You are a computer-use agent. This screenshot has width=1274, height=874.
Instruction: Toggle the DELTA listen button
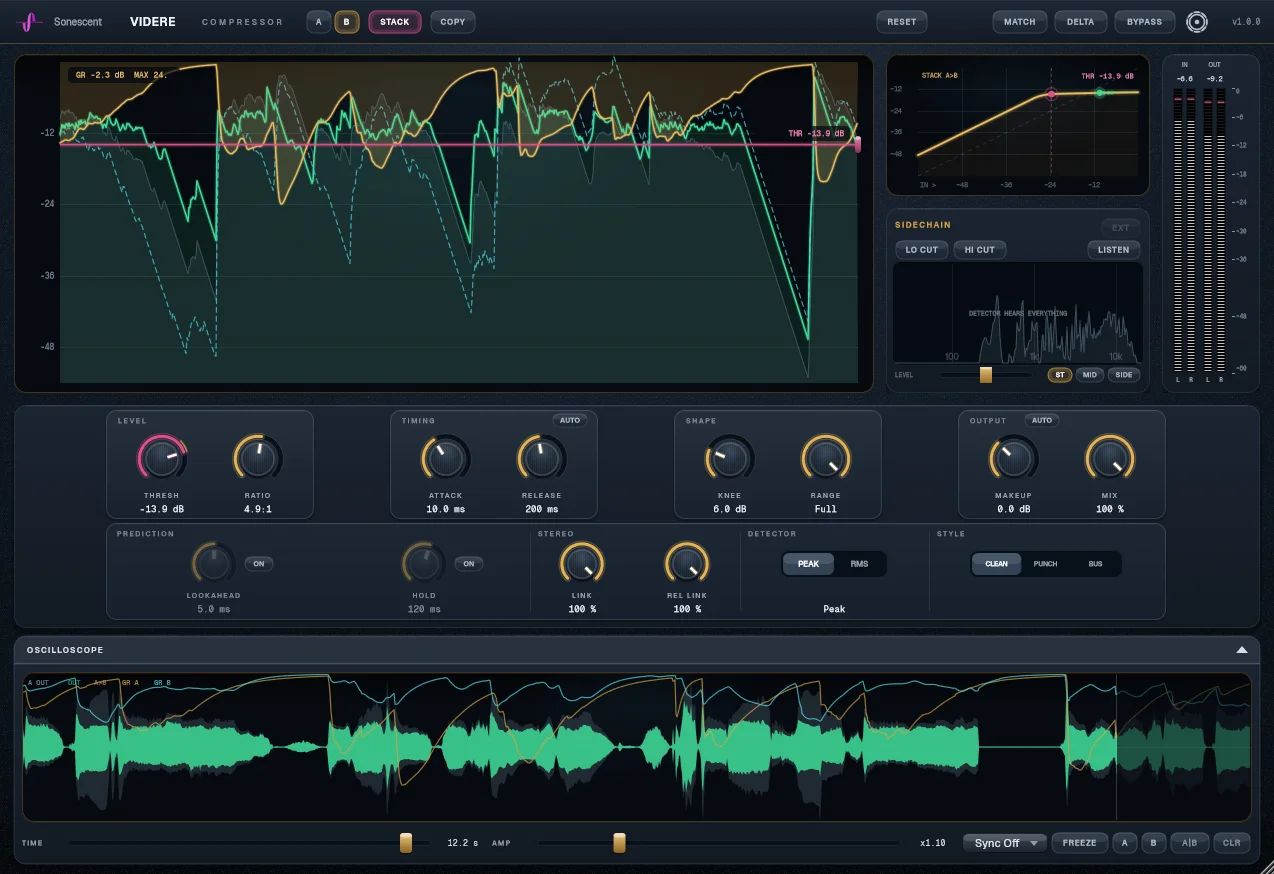(1081, 22)
